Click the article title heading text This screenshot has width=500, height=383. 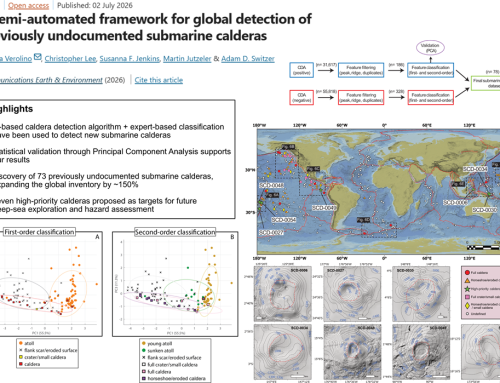pos(156,27)
